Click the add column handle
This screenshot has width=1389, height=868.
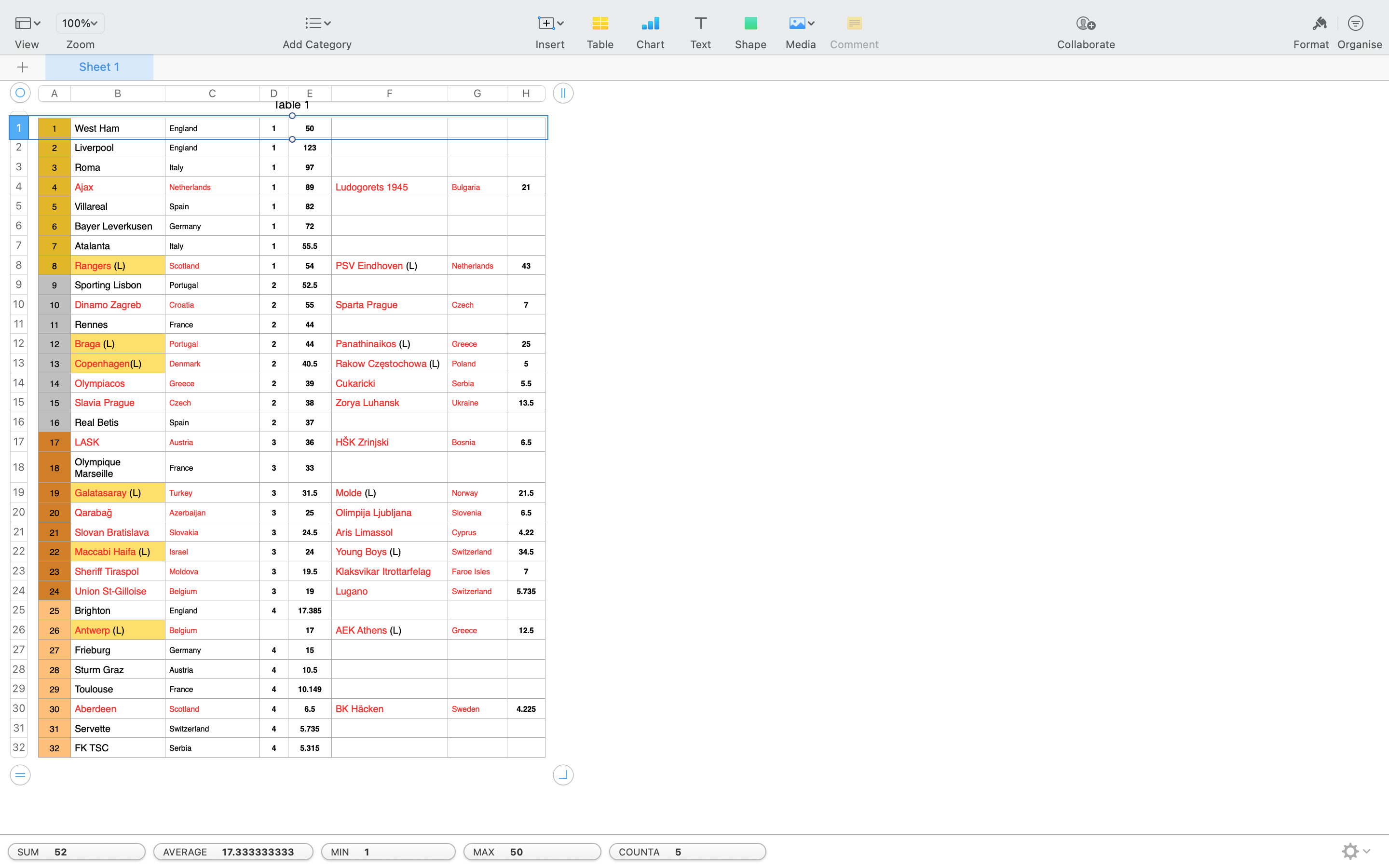pyautogui.click(x=563, y=93)
